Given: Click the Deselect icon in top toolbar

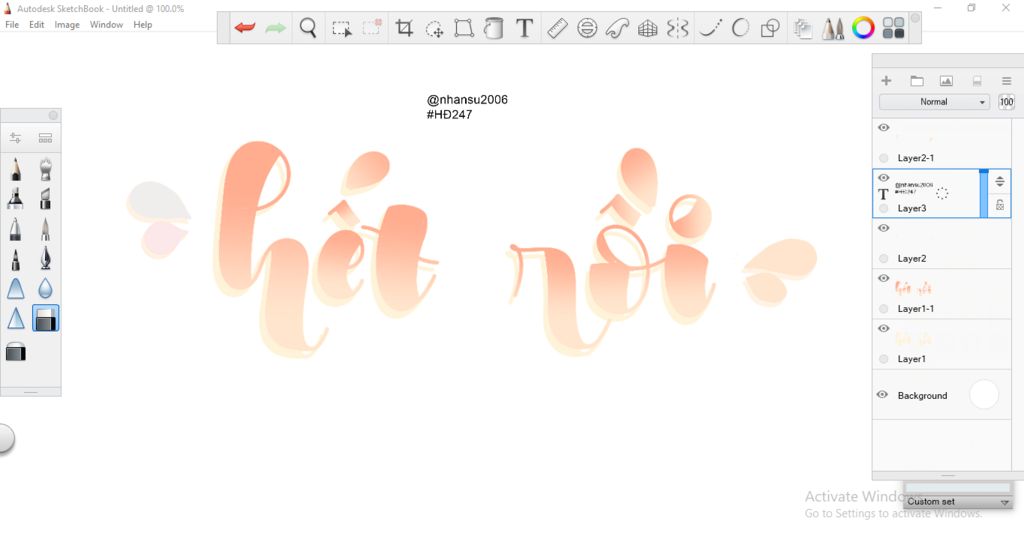Looking at the screenshot, I should coord(372,28).
